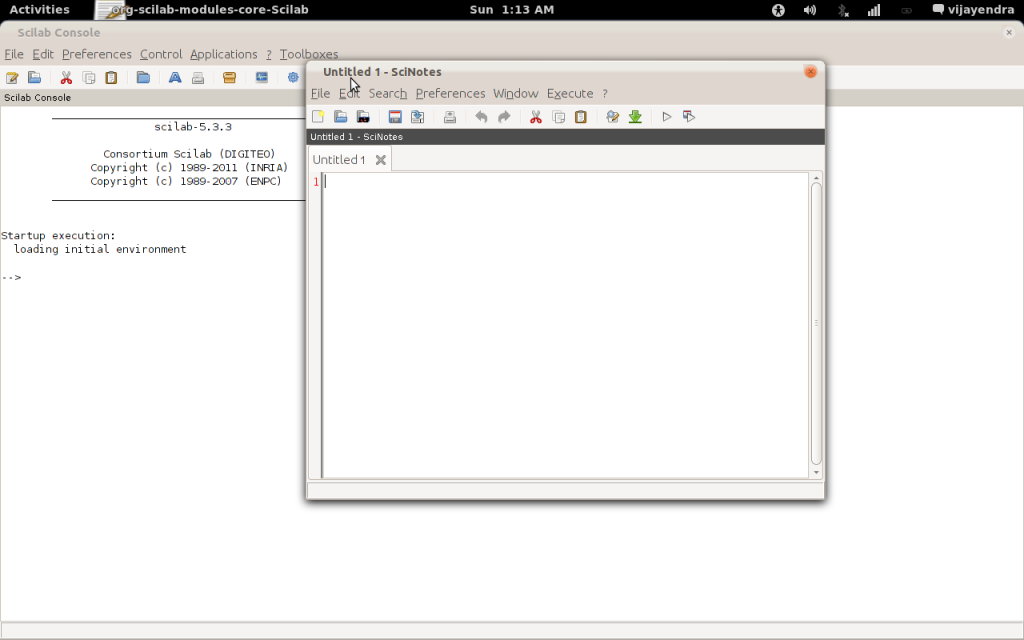Open the SciNotes Edit menu
The image size is (1024, 640).
349,93
